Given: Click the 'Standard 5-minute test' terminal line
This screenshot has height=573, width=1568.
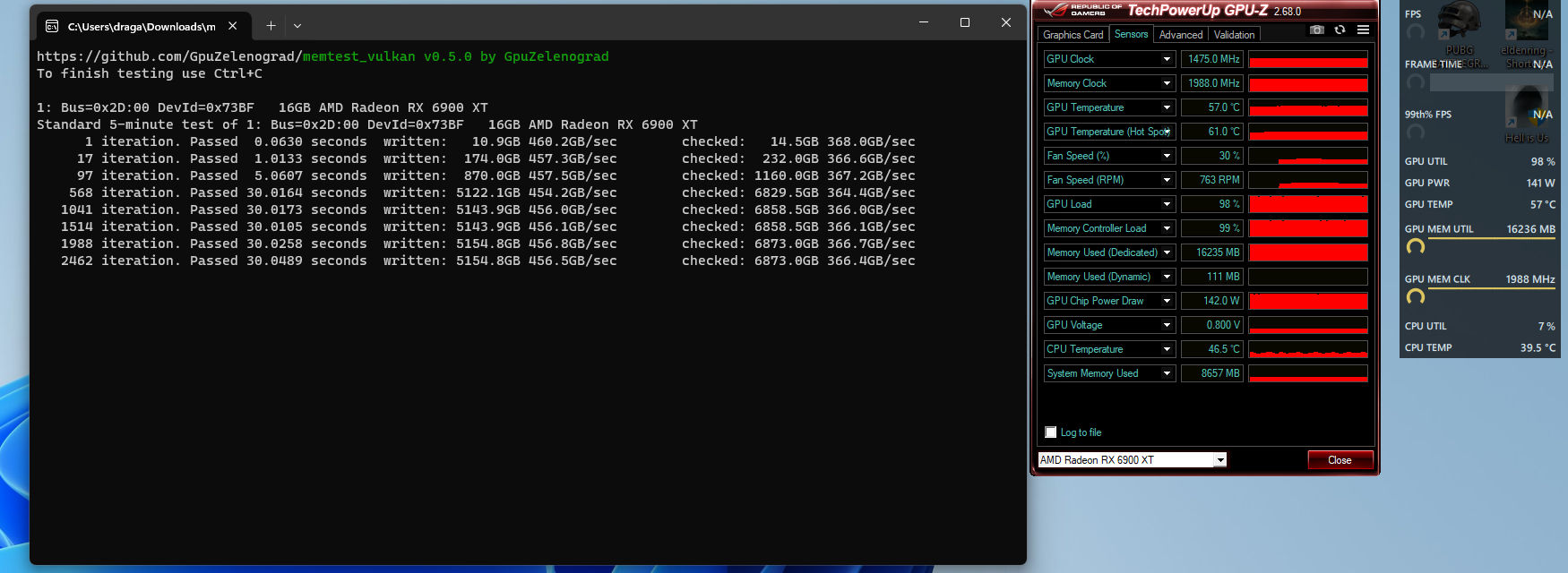Looking at the screenshot, I should click(x=367, y=124).
